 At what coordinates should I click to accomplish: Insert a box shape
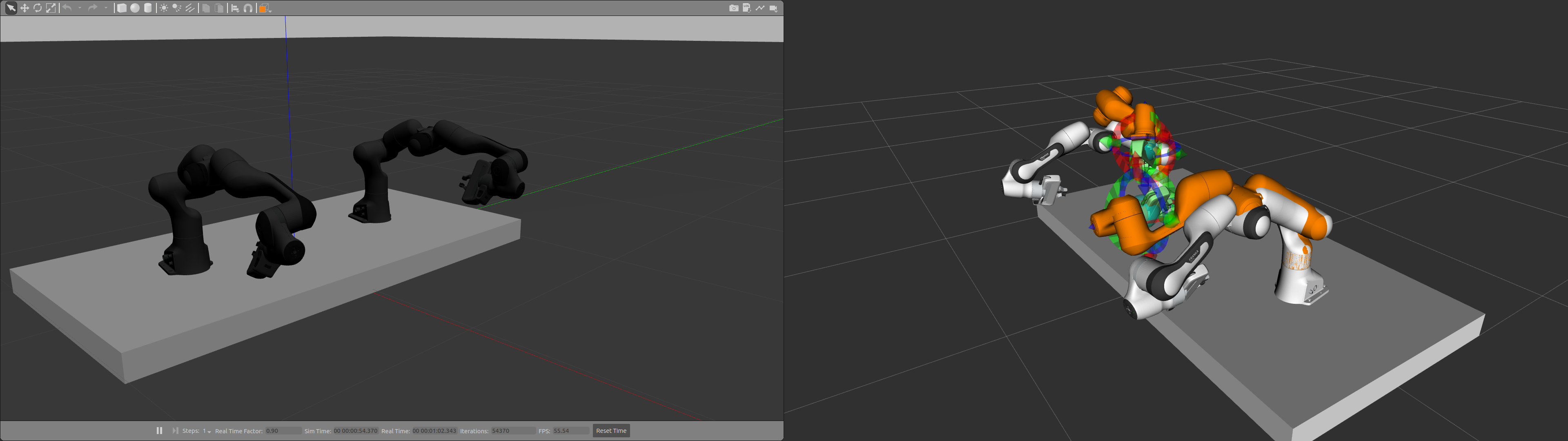pyautogui.click(x=122, y=8)
